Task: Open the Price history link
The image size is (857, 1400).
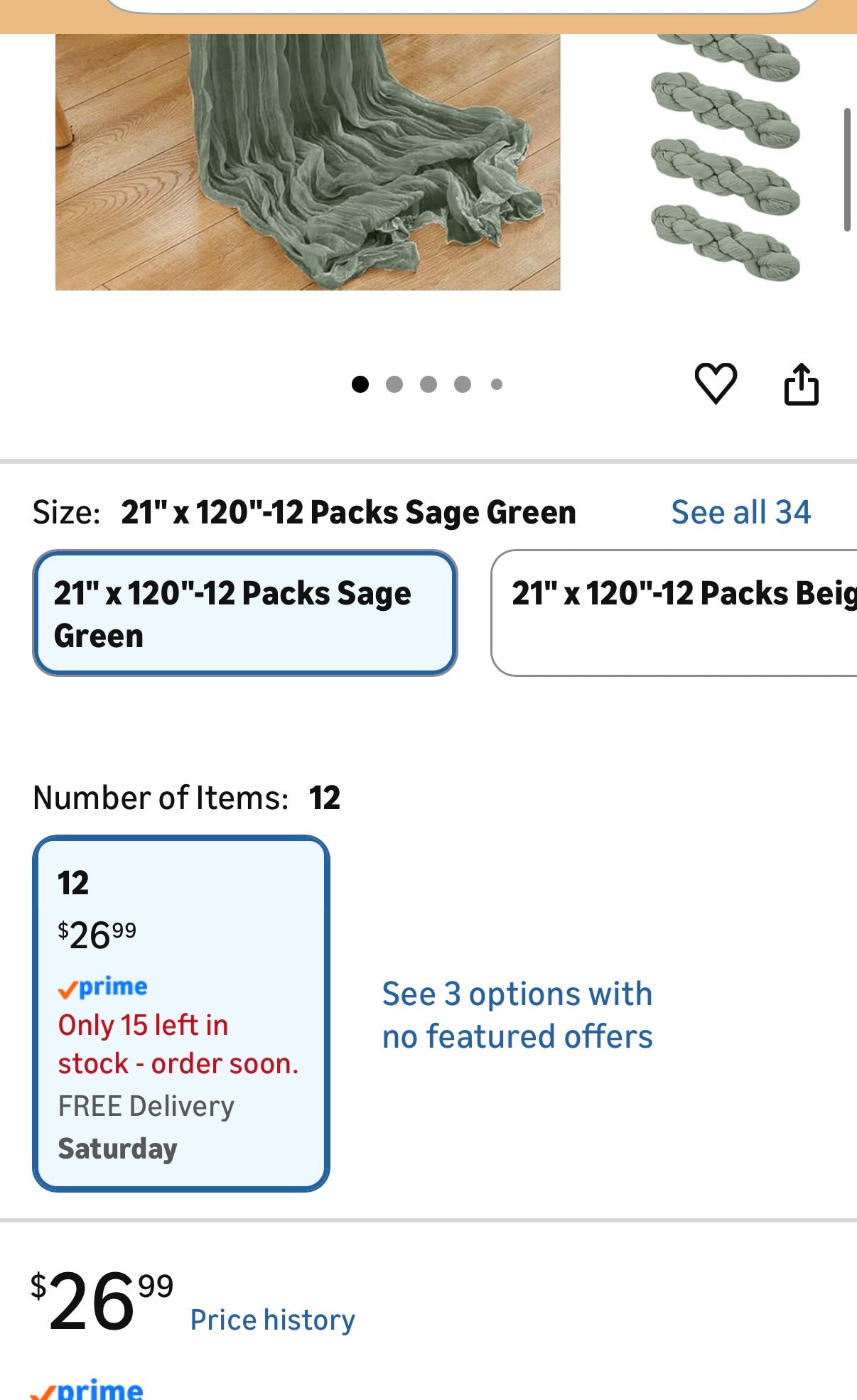Action: click(x=272, y=1320)
